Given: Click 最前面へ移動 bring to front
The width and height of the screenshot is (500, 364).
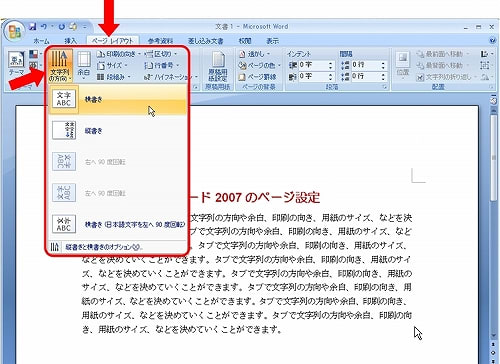Looking at the screenshot, I should coord(443,54).
